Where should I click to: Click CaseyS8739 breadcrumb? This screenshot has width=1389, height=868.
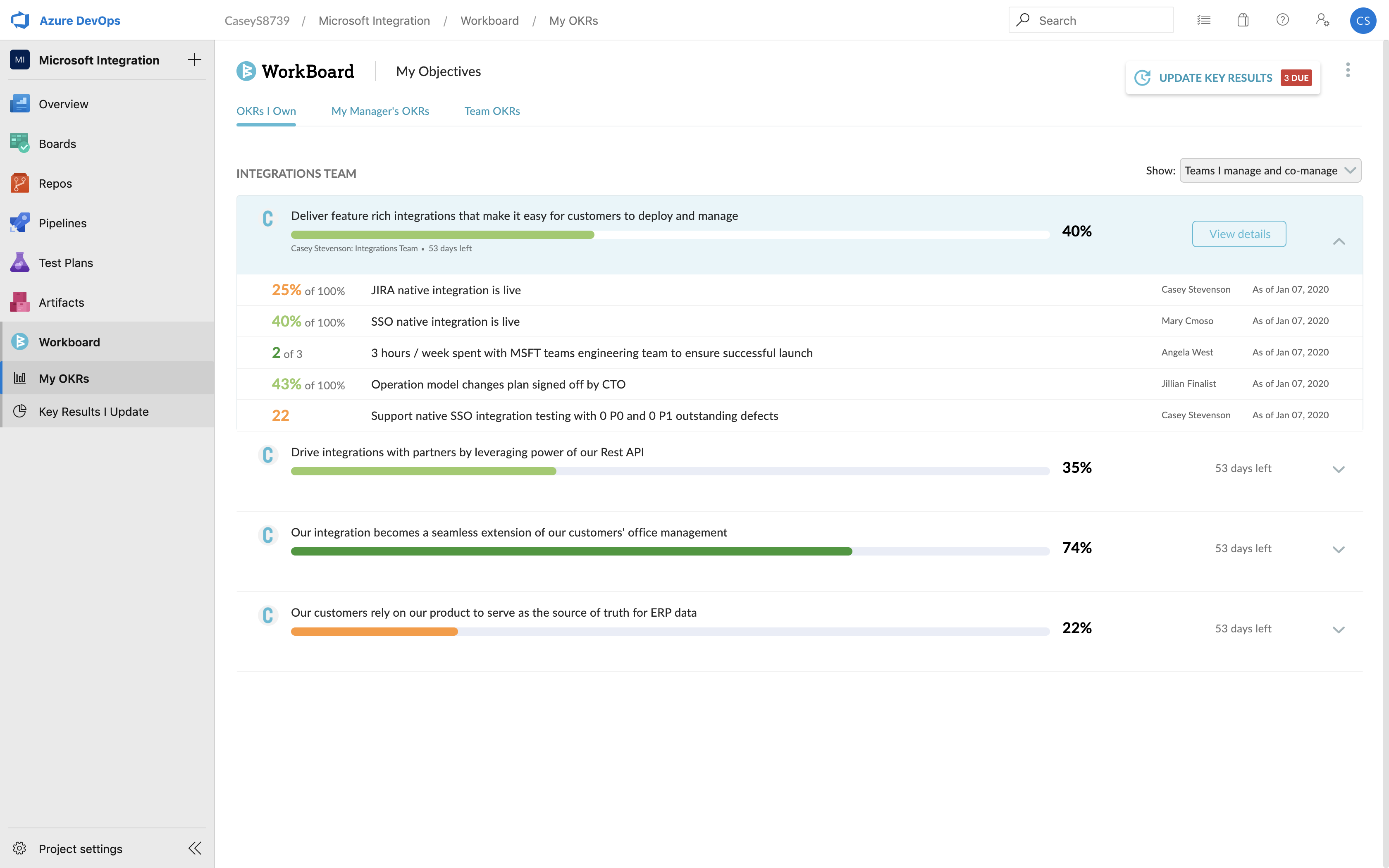click(257, 21)
